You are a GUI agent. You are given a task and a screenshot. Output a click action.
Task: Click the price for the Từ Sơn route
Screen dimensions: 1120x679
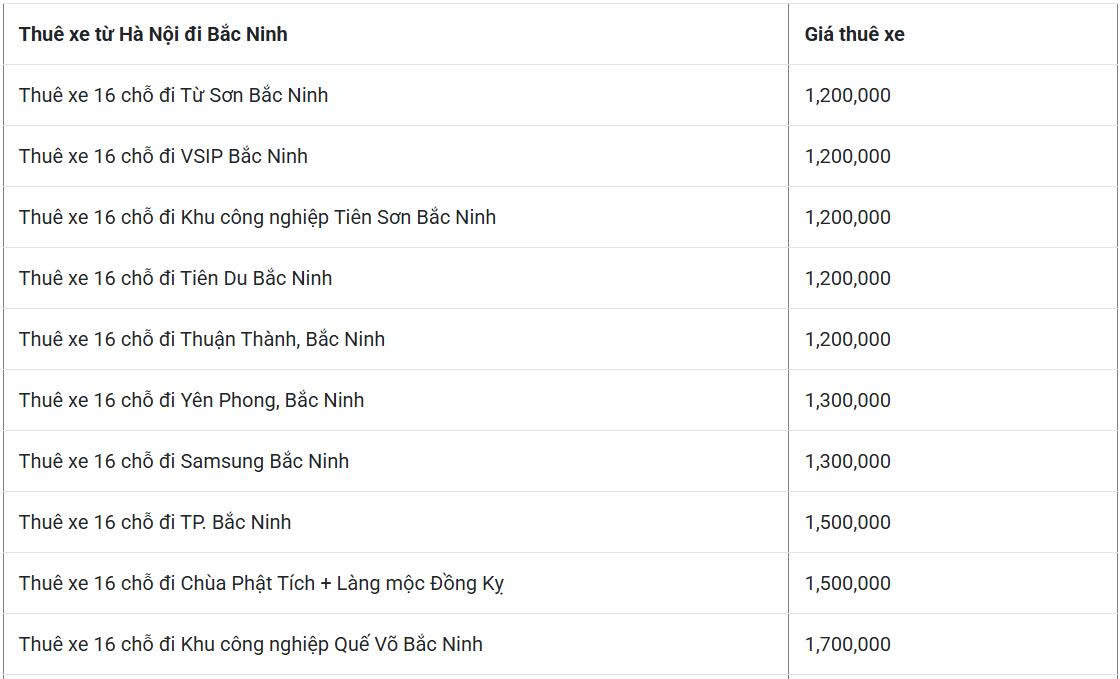(847, 95)
